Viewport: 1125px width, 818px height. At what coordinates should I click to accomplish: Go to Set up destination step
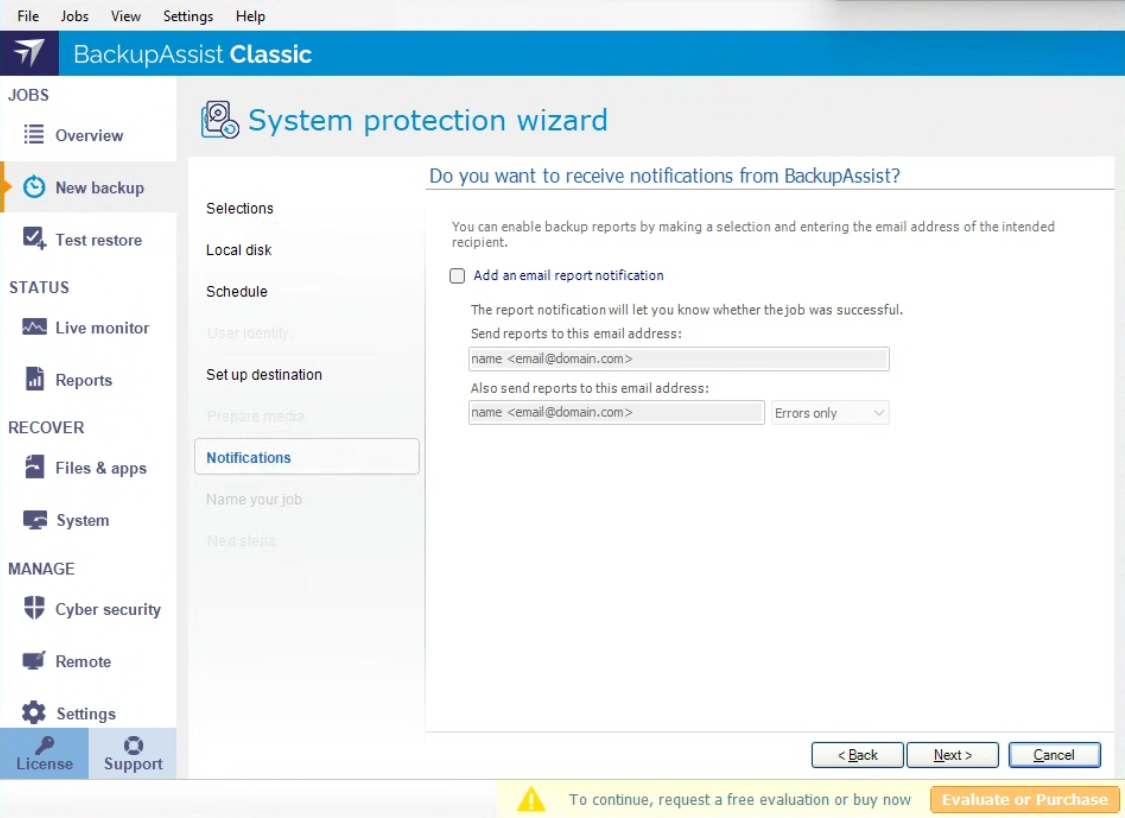point(264,374)
